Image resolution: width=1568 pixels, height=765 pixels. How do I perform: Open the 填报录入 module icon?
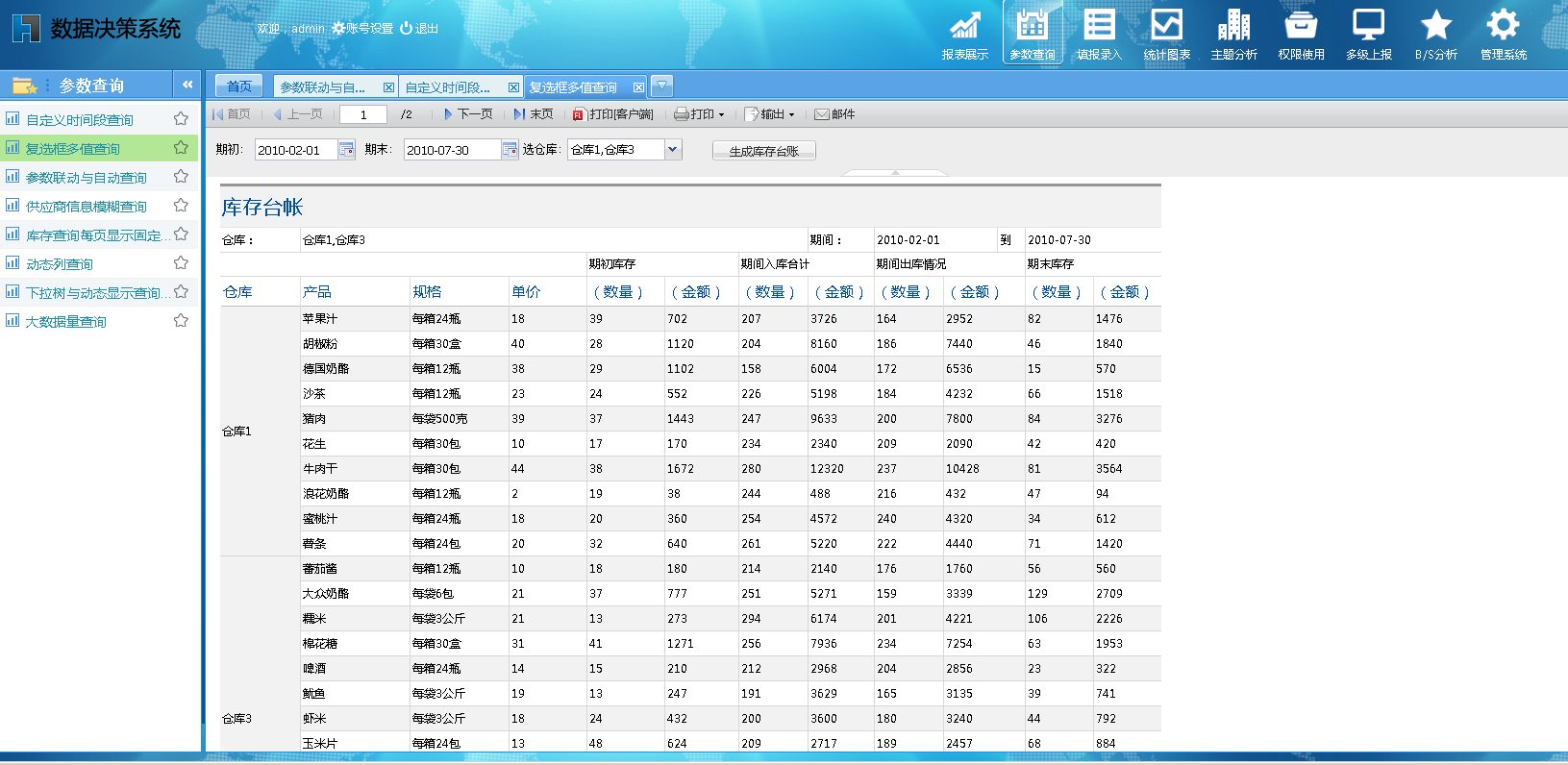(x=1099, y=34)
